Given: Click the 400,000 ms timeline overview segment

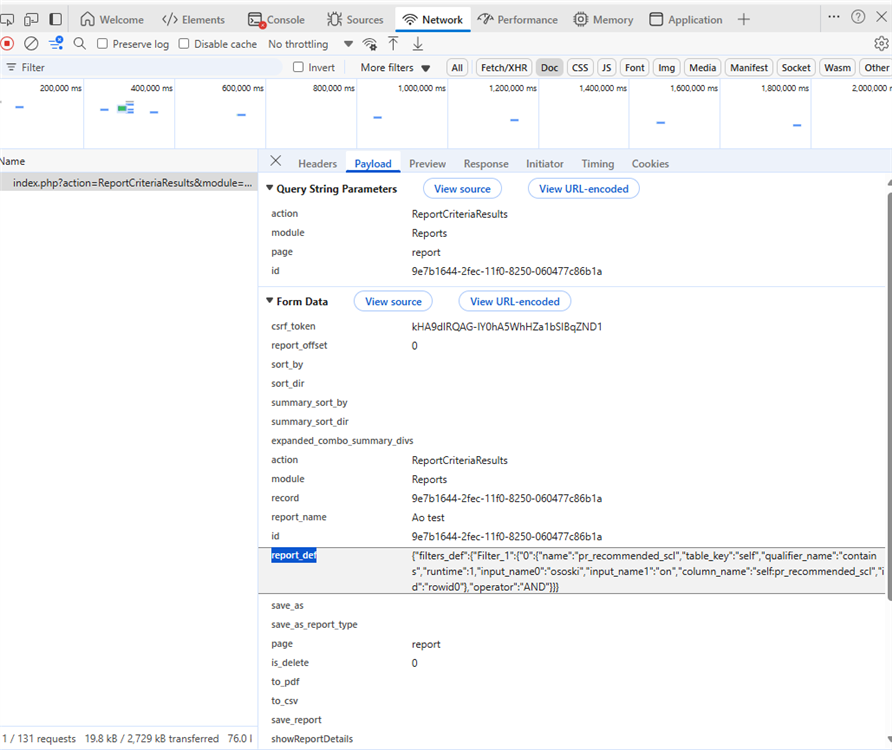Looking at the screenshot, I should pyautogui.click(x=130, y=112).
